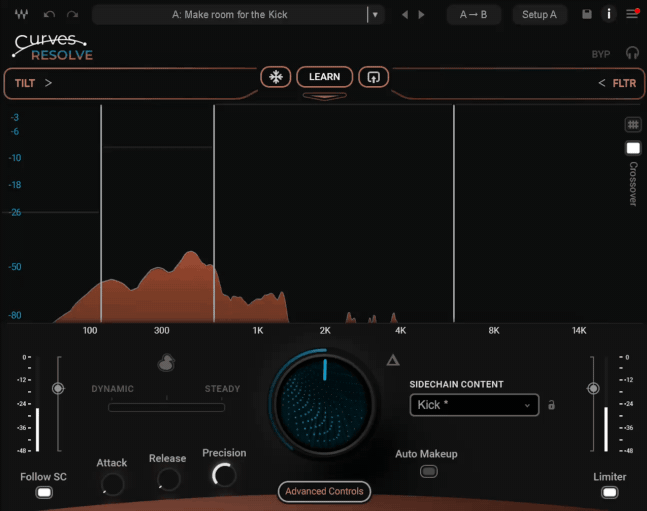647x511 pixels.
Task: Open the hamburger menu
Action: [x=632, y=15]
